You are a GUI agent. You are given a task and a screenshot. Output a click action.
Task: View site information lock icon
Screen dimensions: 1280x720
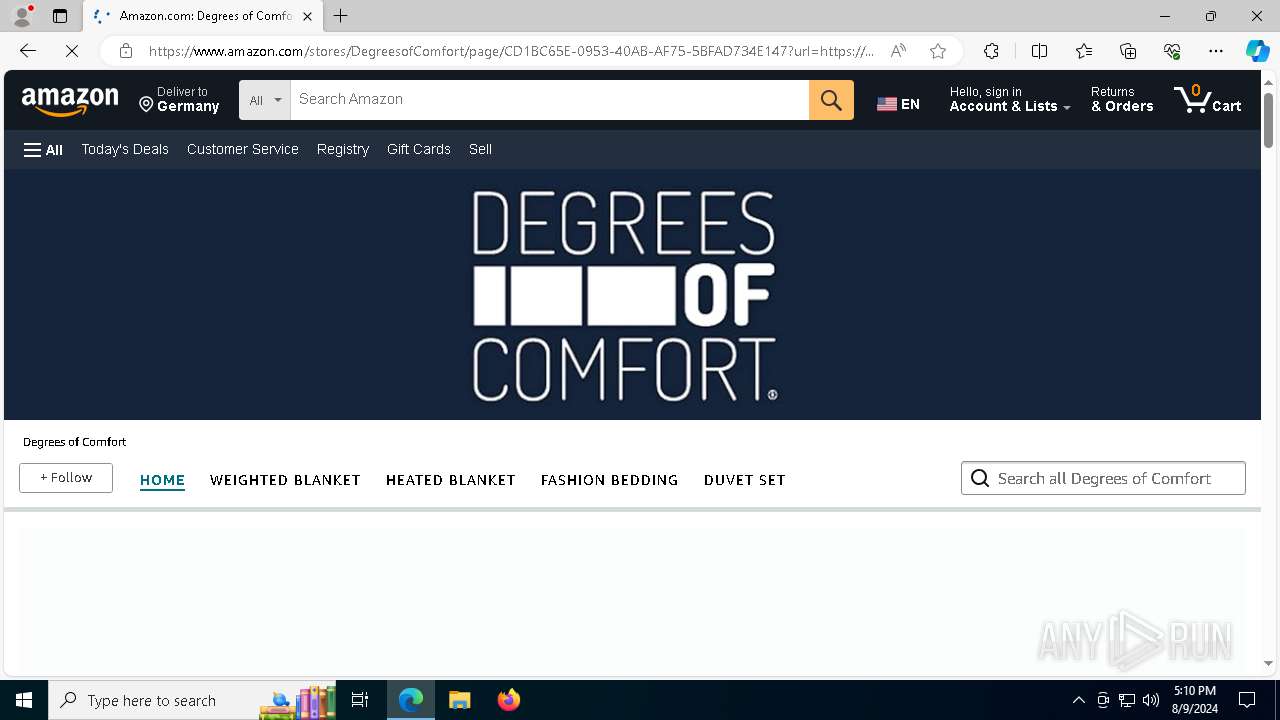(126, 51)
